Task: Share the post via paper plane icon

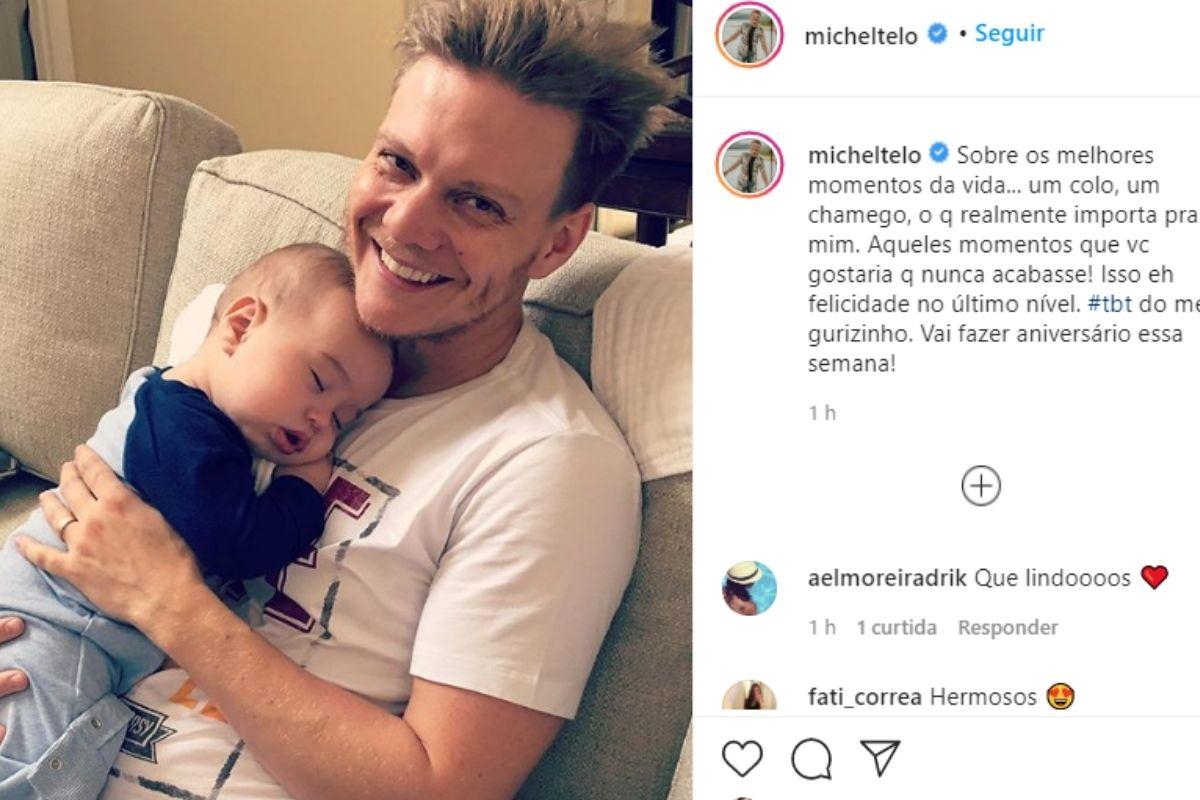Action: [880, 758]
